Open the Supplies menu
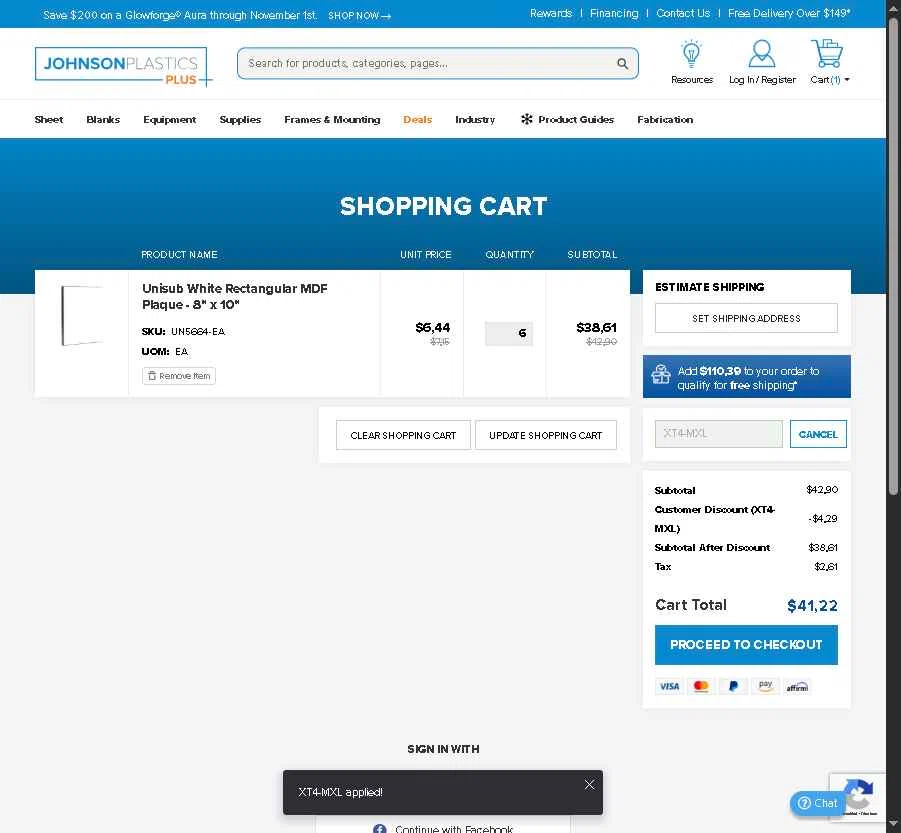The image size is (901, 833). [240, 119]
